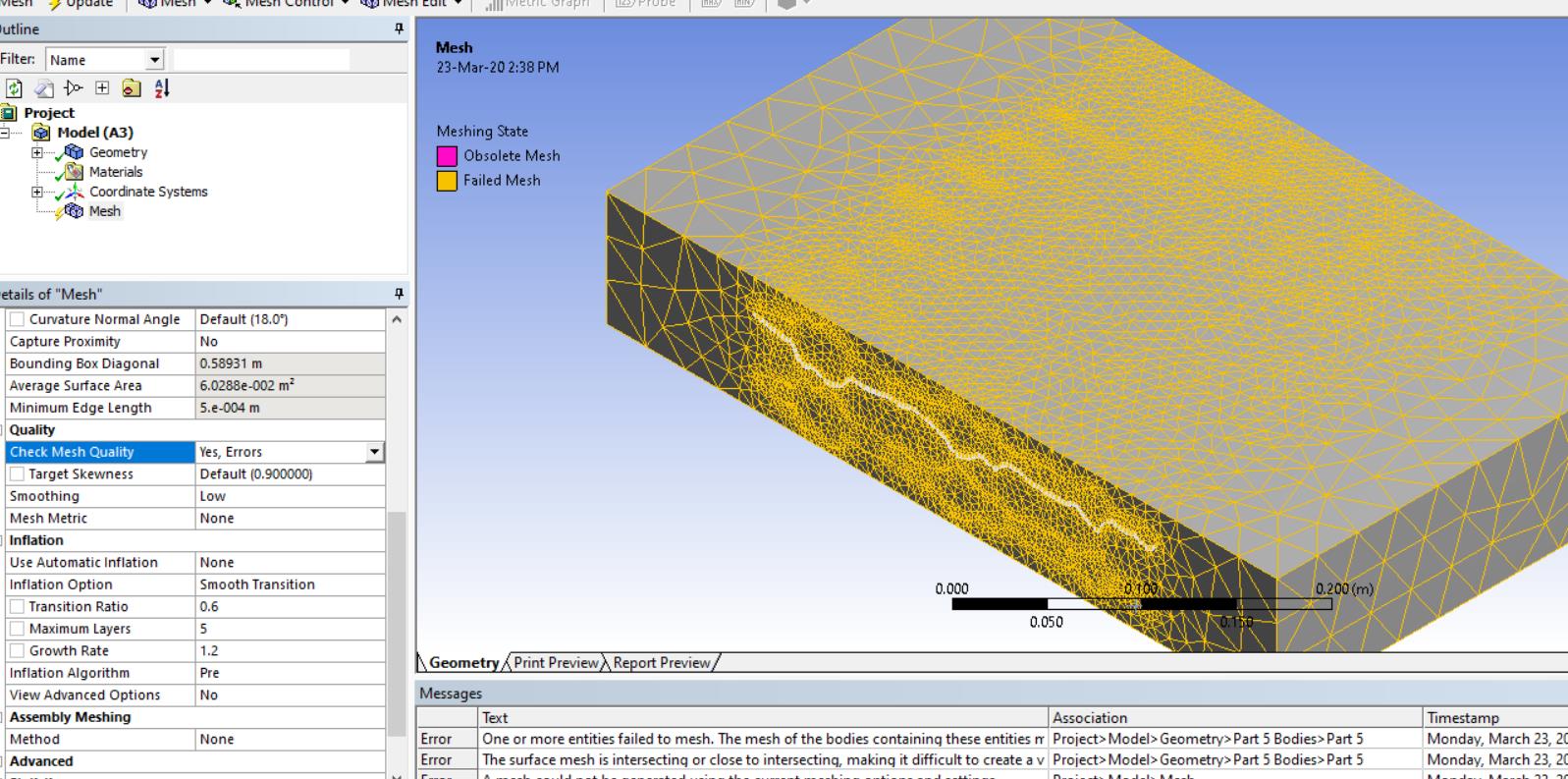Expand the Coordinate Systems node
Image resolution: width=1568 pixels, height=779 pixels.
(37, 192)
